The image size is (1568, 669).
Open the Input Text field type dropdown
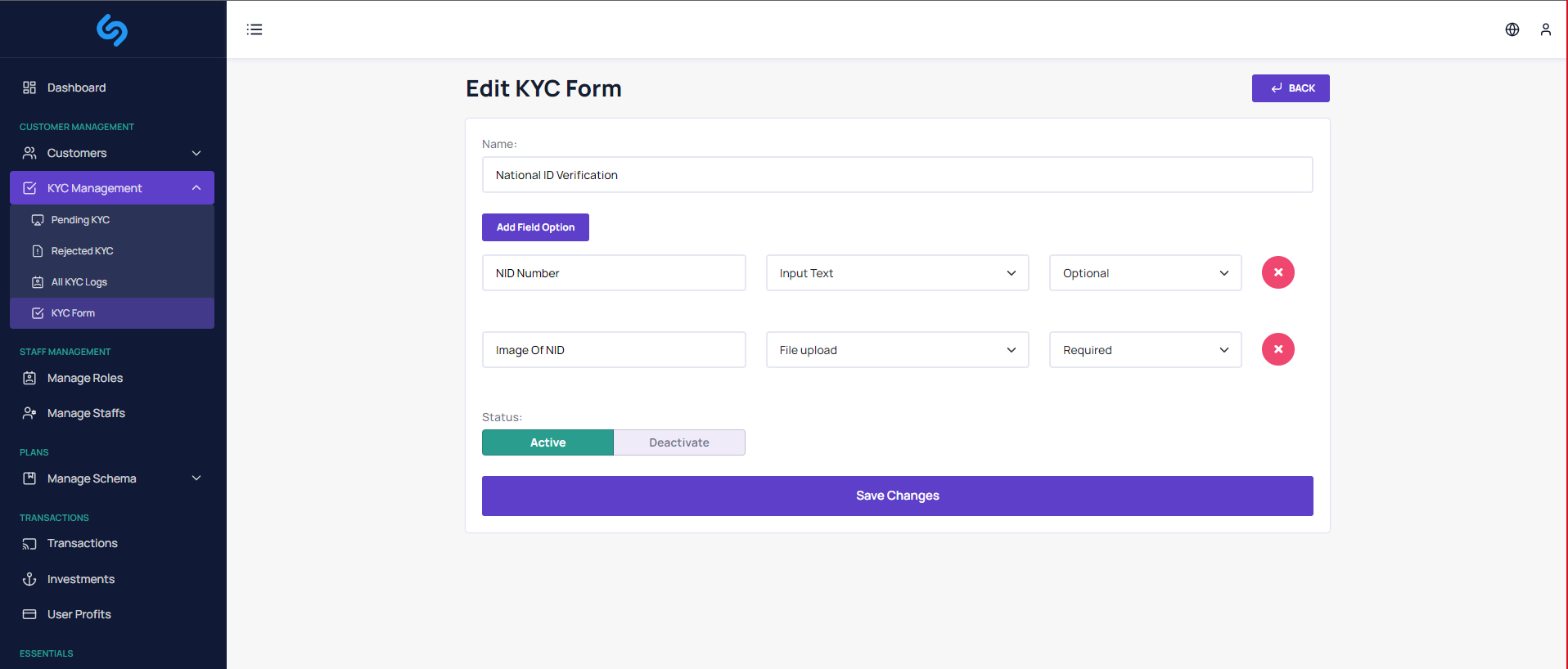click(x=897, y=273)
